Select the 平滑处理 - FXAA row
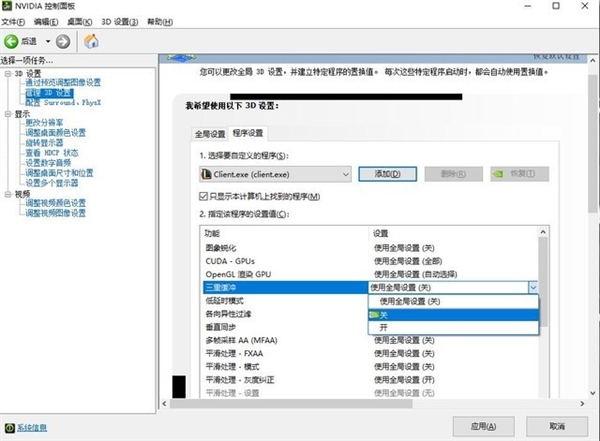The image size is (600, 441). (370, 353)
